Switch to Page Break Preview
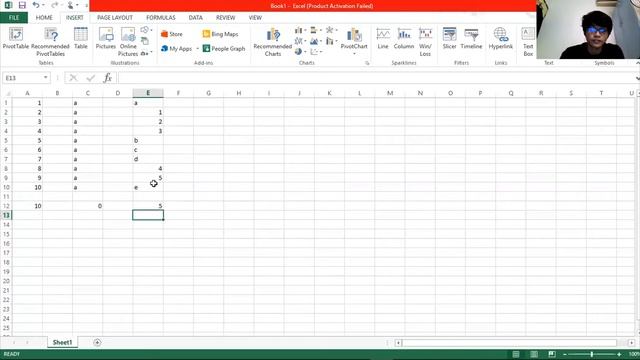The width and height of the screenshot is (640, 360). (552, 354)
